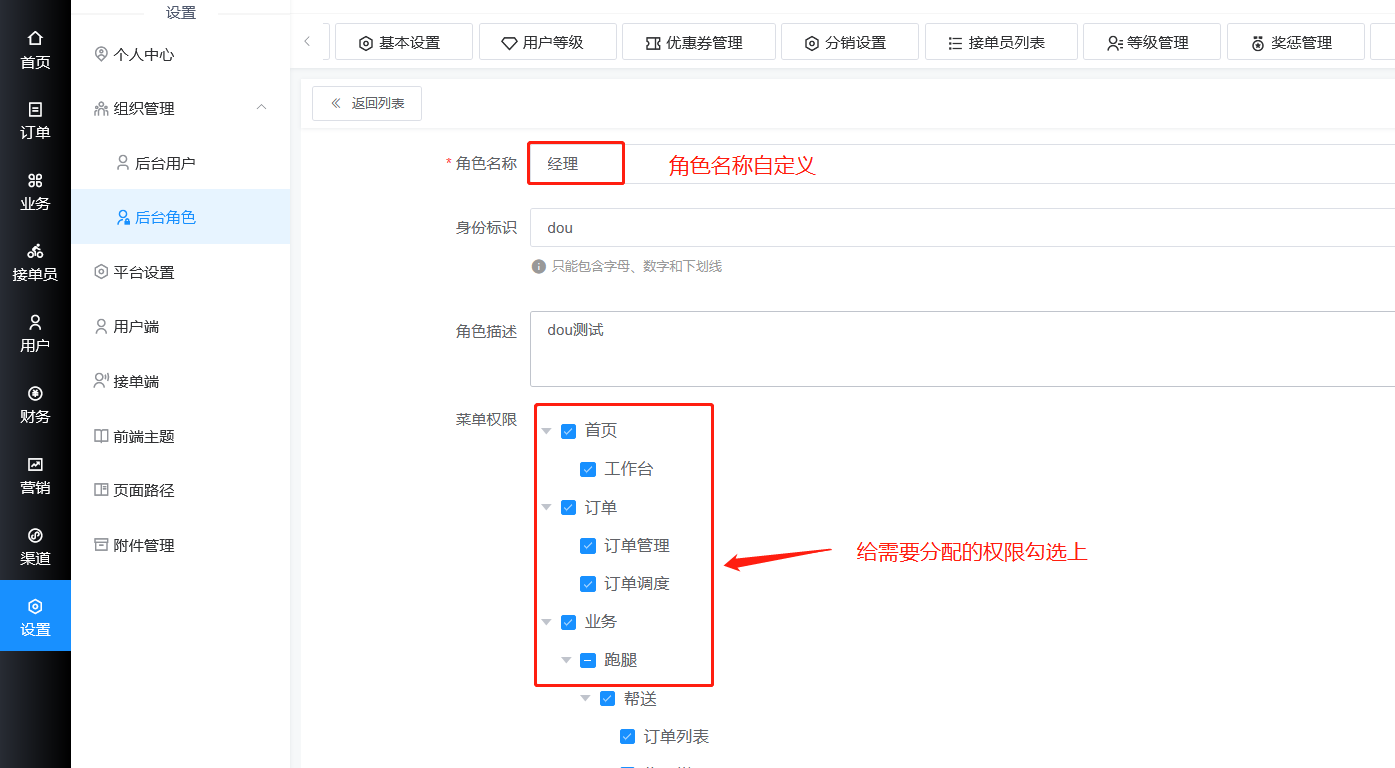Collapse the 跑腿 tree node arrow
The width and height of the screenshot is (1395, 768).
point(566,660)
